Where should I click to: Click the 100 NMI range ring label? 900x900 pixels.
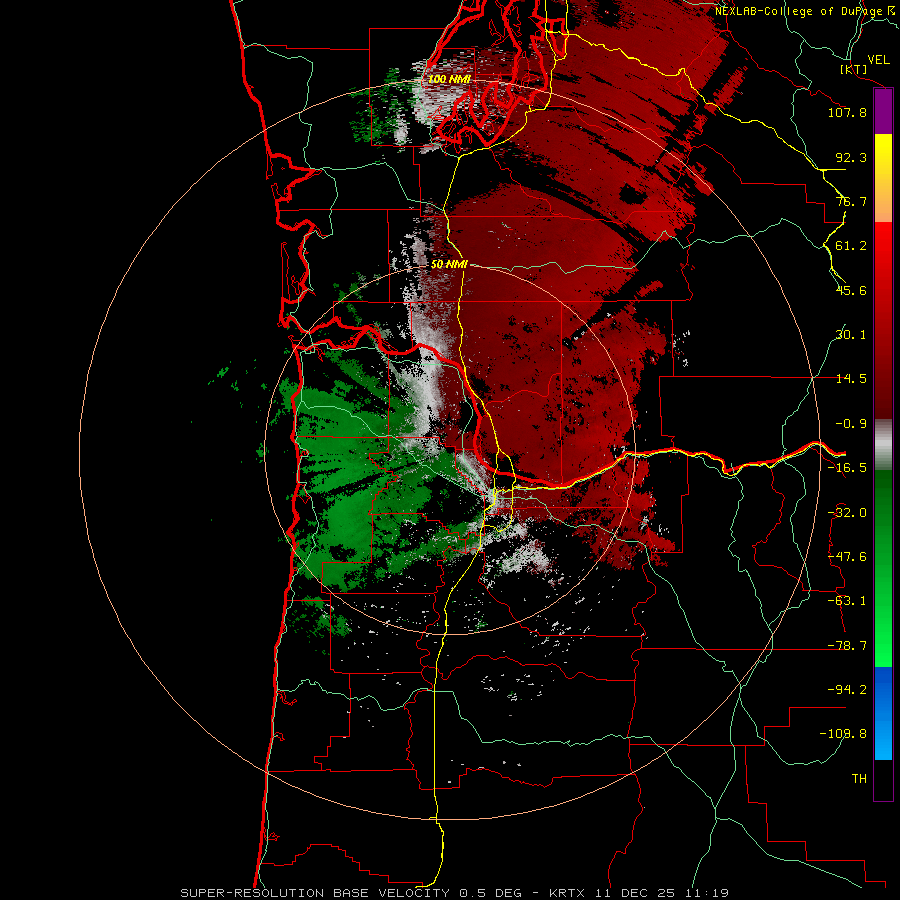point(449,79)
